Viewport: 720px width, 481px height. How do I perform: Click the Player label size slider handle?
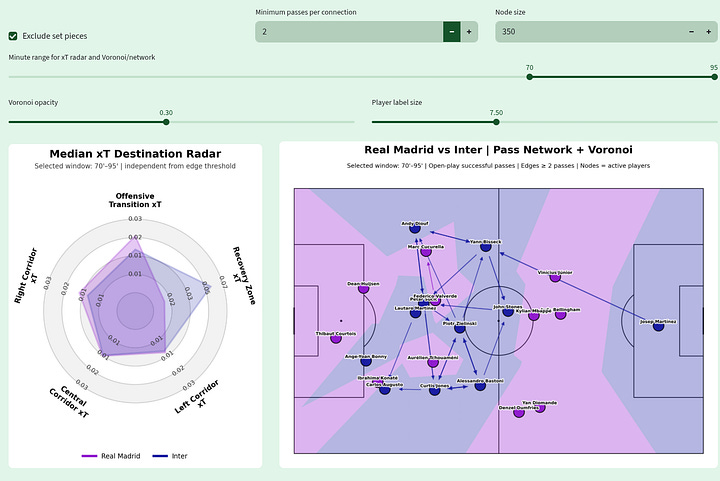(496, 122)
